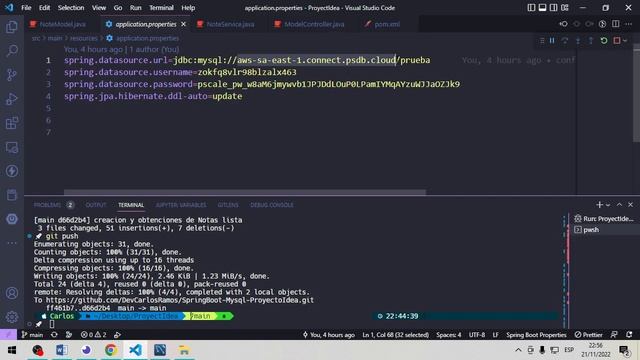Click debug Step Over button
640x360 pixels.
[565, 40]
